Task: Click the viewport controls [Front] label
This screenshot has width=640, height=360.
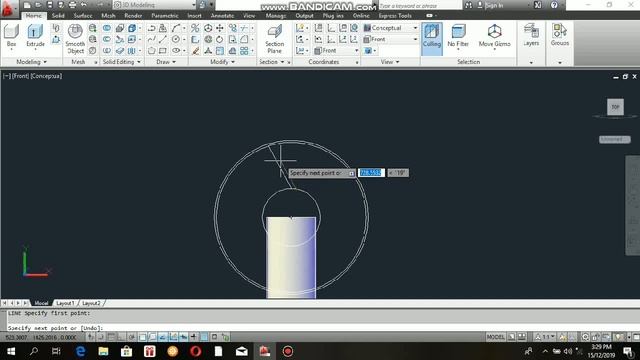Action: [x=20, y=76]
